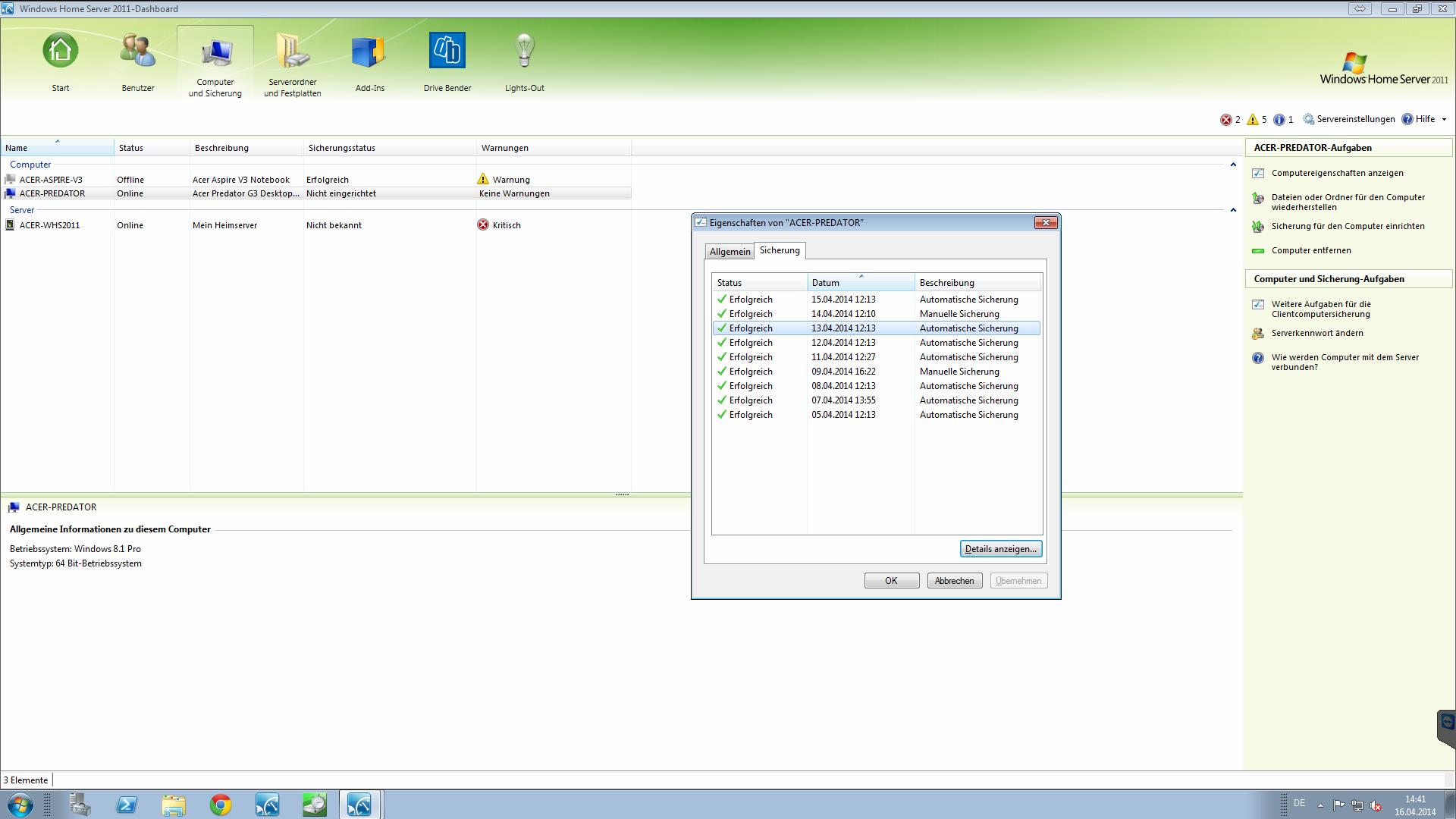This screenshot has width=1456, height=819.
Task: Click the TeamViewer side panel tab
Action: pos(1447,728)
